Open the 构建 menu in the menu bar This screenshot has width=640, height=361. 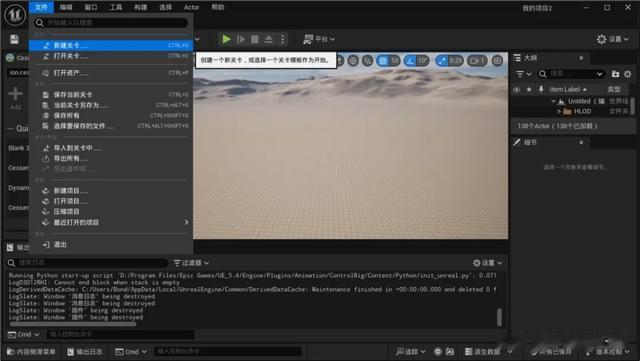coord(140,7)
